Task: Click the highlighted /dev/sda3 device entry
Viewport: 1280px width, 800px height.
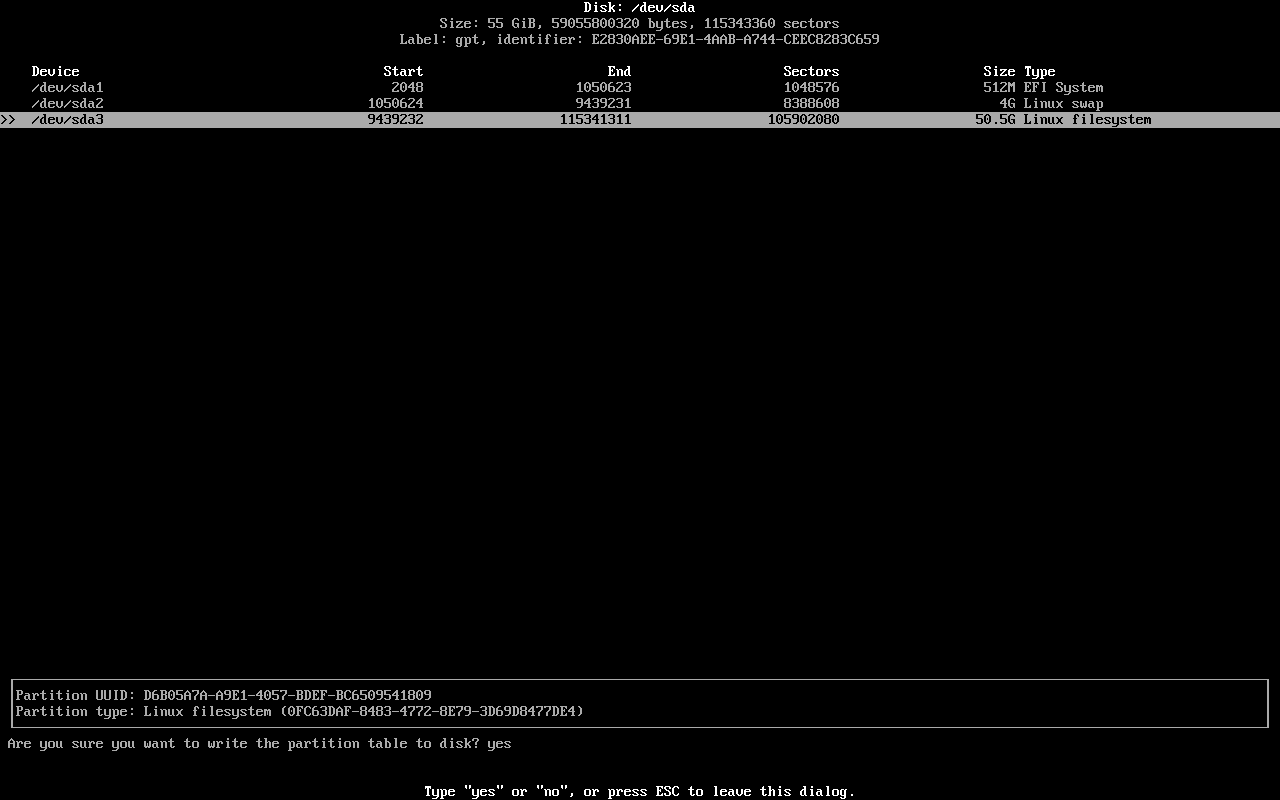Action: coord(68,120)
